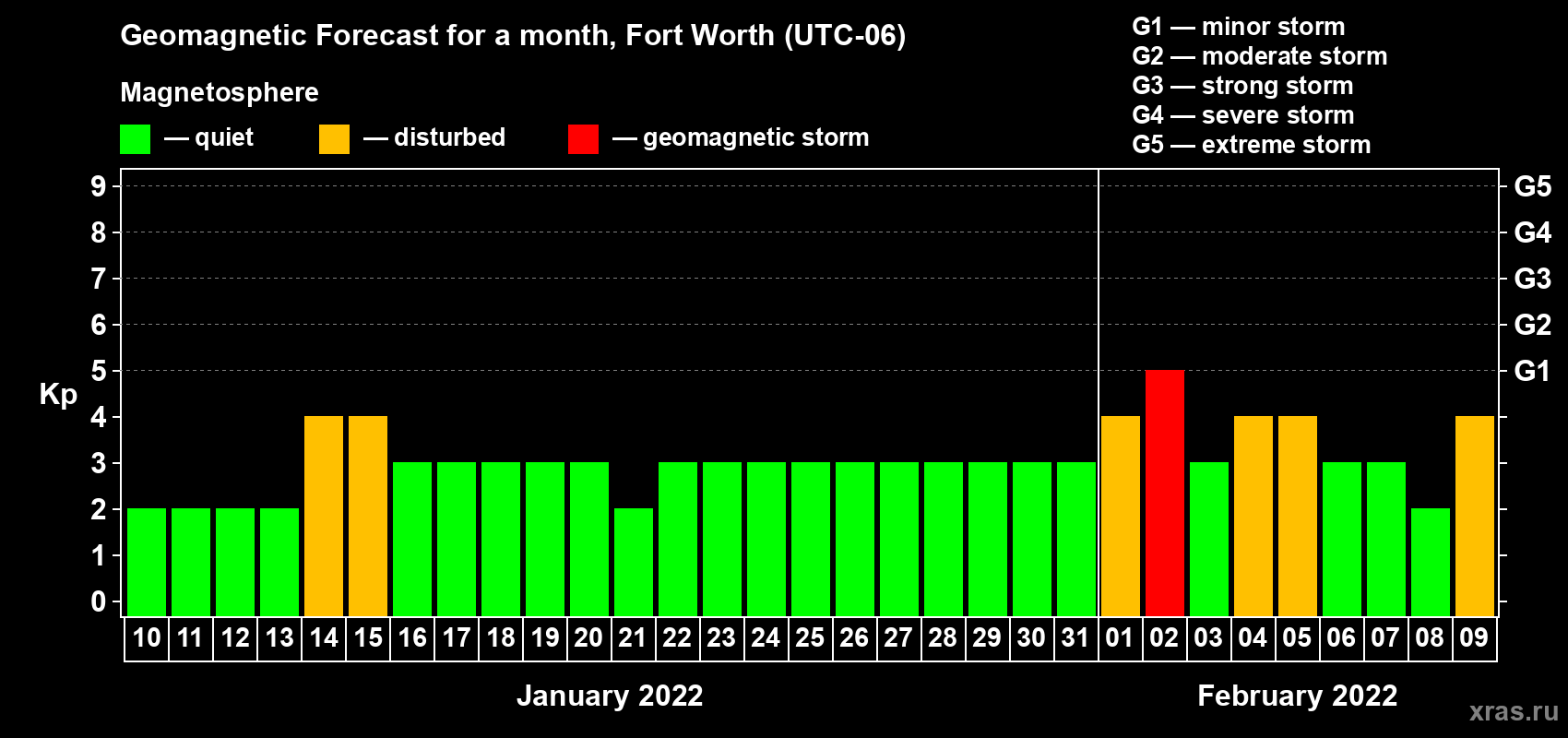
Task: Select the date label 31 on the axis
Action: click(x=1075, y=638)
